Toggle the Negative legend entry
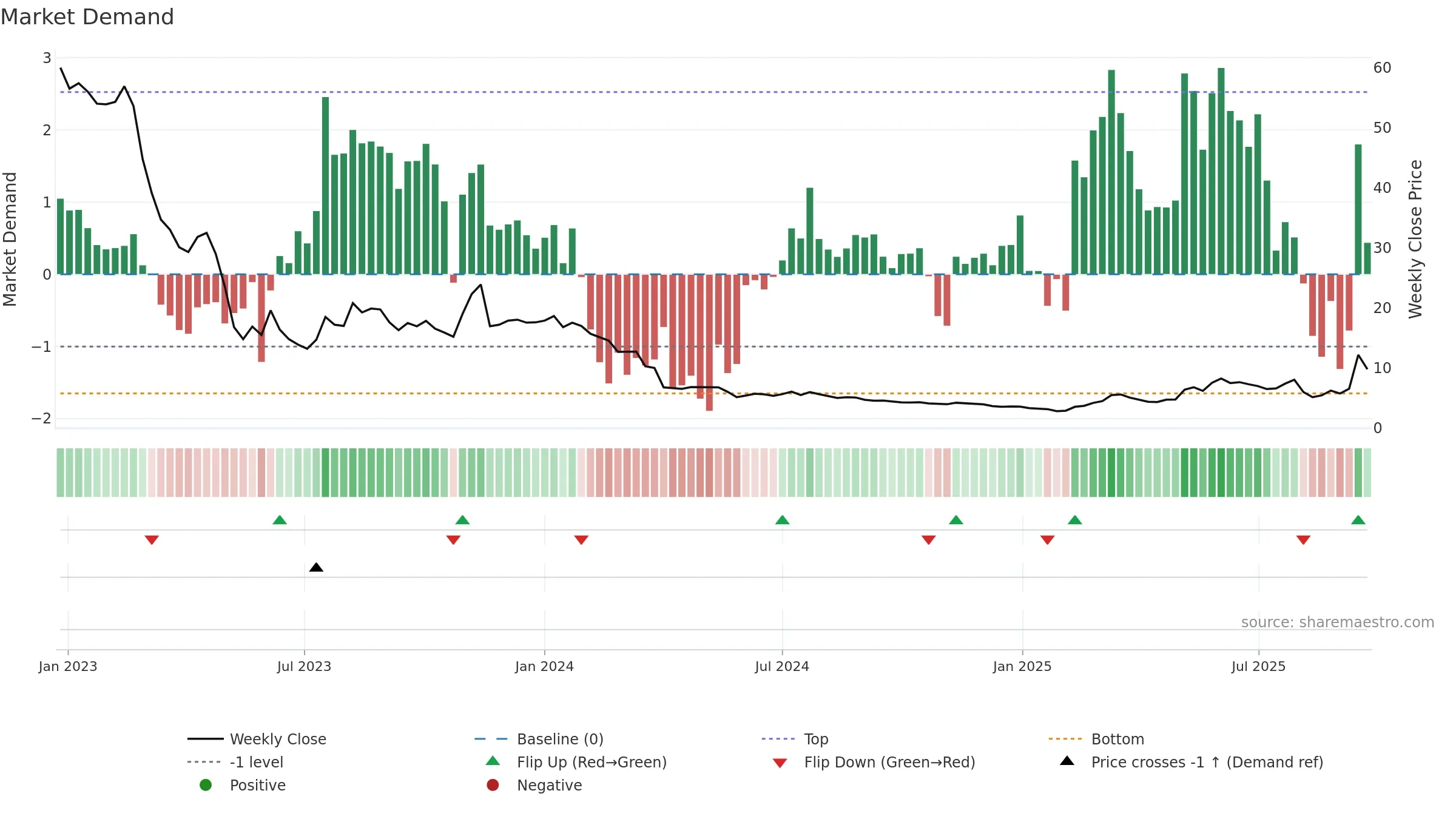This screenshot has height=819, width=1456. (x=534, y=785)
